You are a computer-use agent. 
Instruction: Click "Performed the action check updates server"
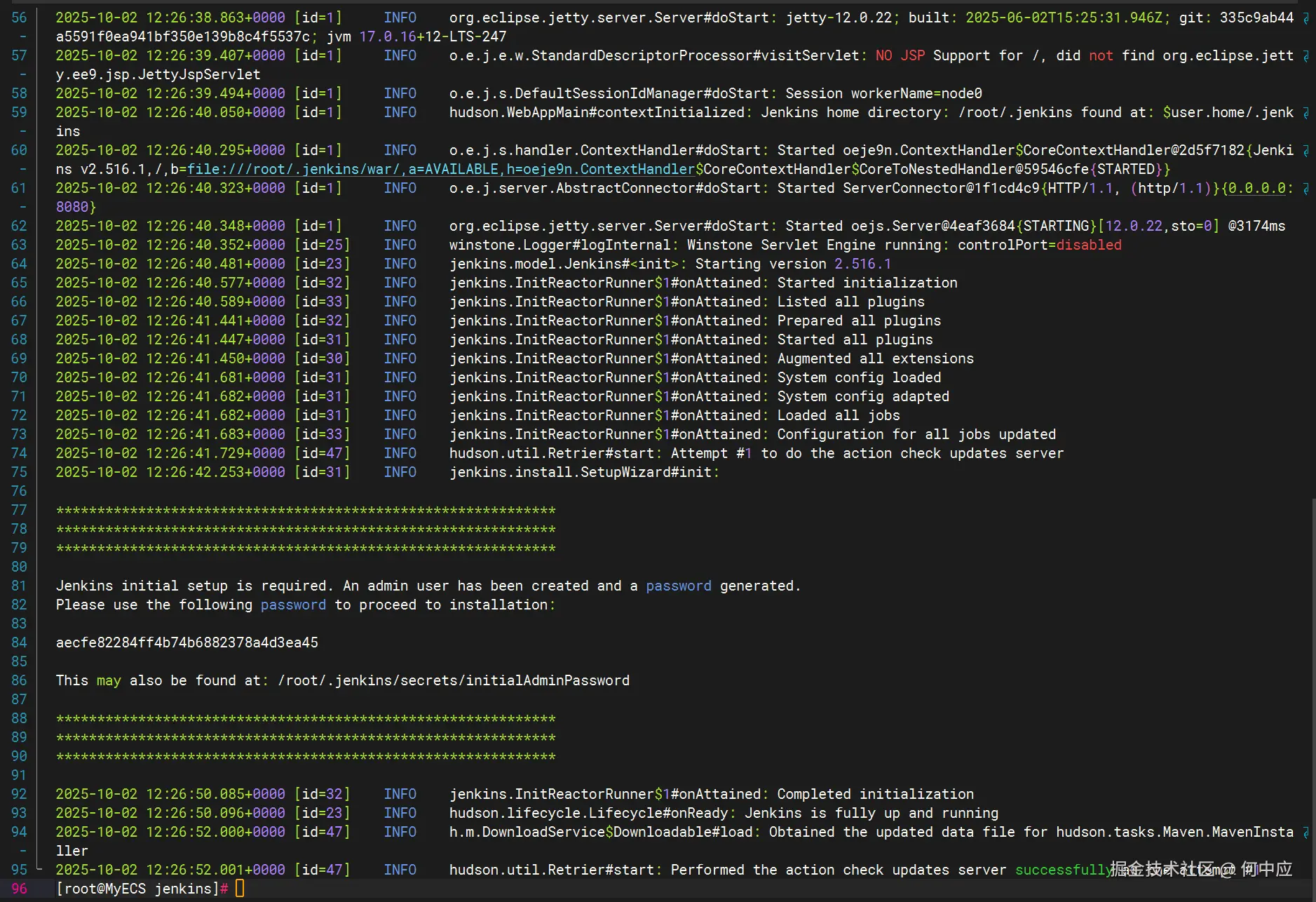tap(839, 870)
